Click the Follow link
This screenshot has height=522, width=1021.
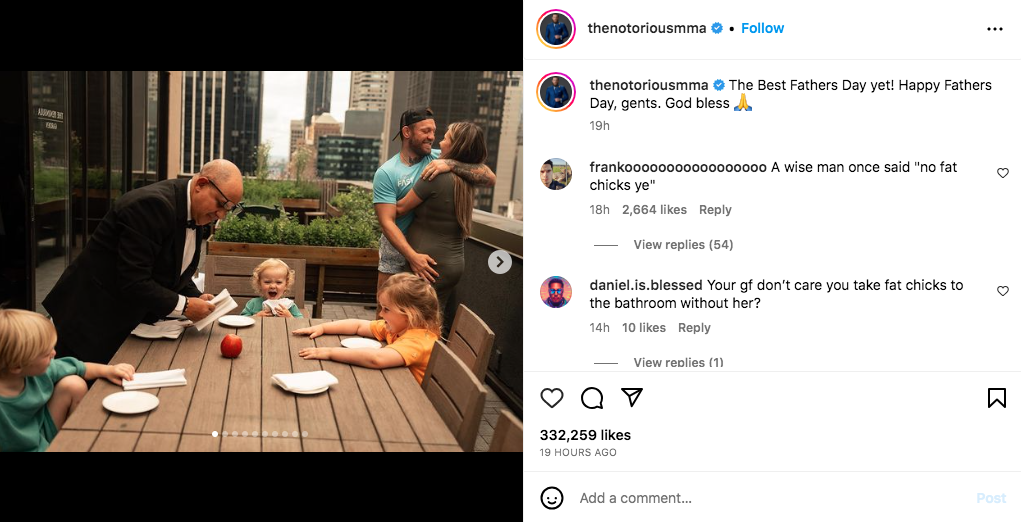click(x=762, y=28)
